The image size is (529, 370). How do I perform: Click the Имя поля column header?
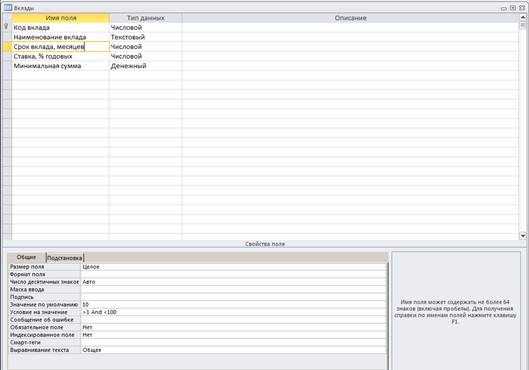pyautogui.click(x=61, y=18)
